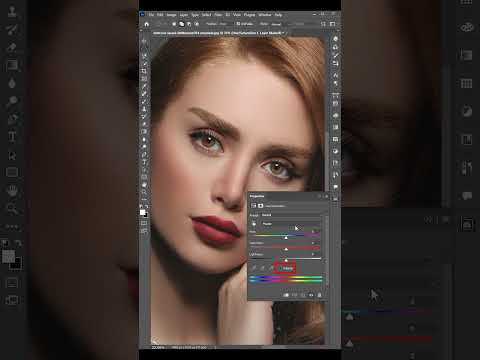Select the Rectangle shape tool

144,177
